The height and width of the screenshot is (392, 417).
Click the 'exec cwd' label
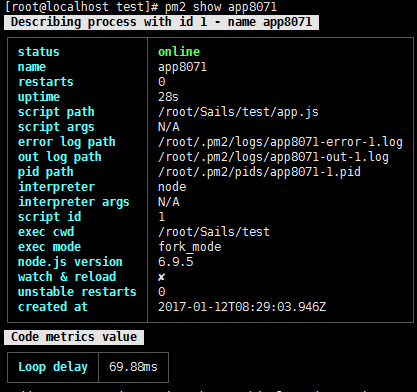[46, 232]
